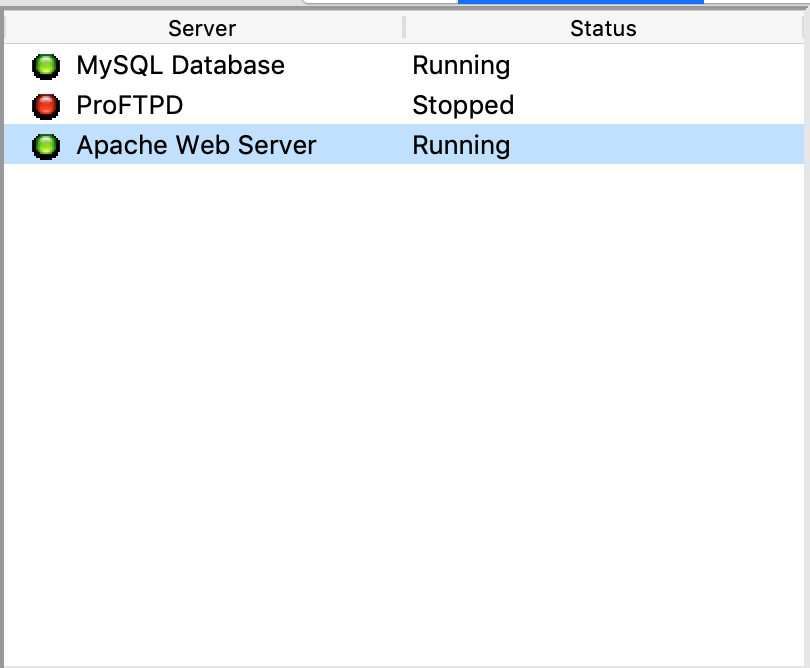Viewport: 810px width, 668px height.
Task: Sort the list by the Status column header
Action: [x=603, y=29]
